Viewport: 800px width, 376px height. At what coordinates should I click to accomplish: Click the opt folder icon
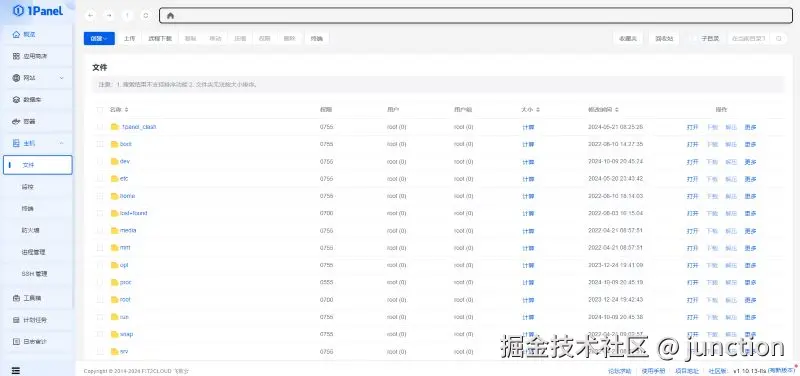[x=115, y=265]
